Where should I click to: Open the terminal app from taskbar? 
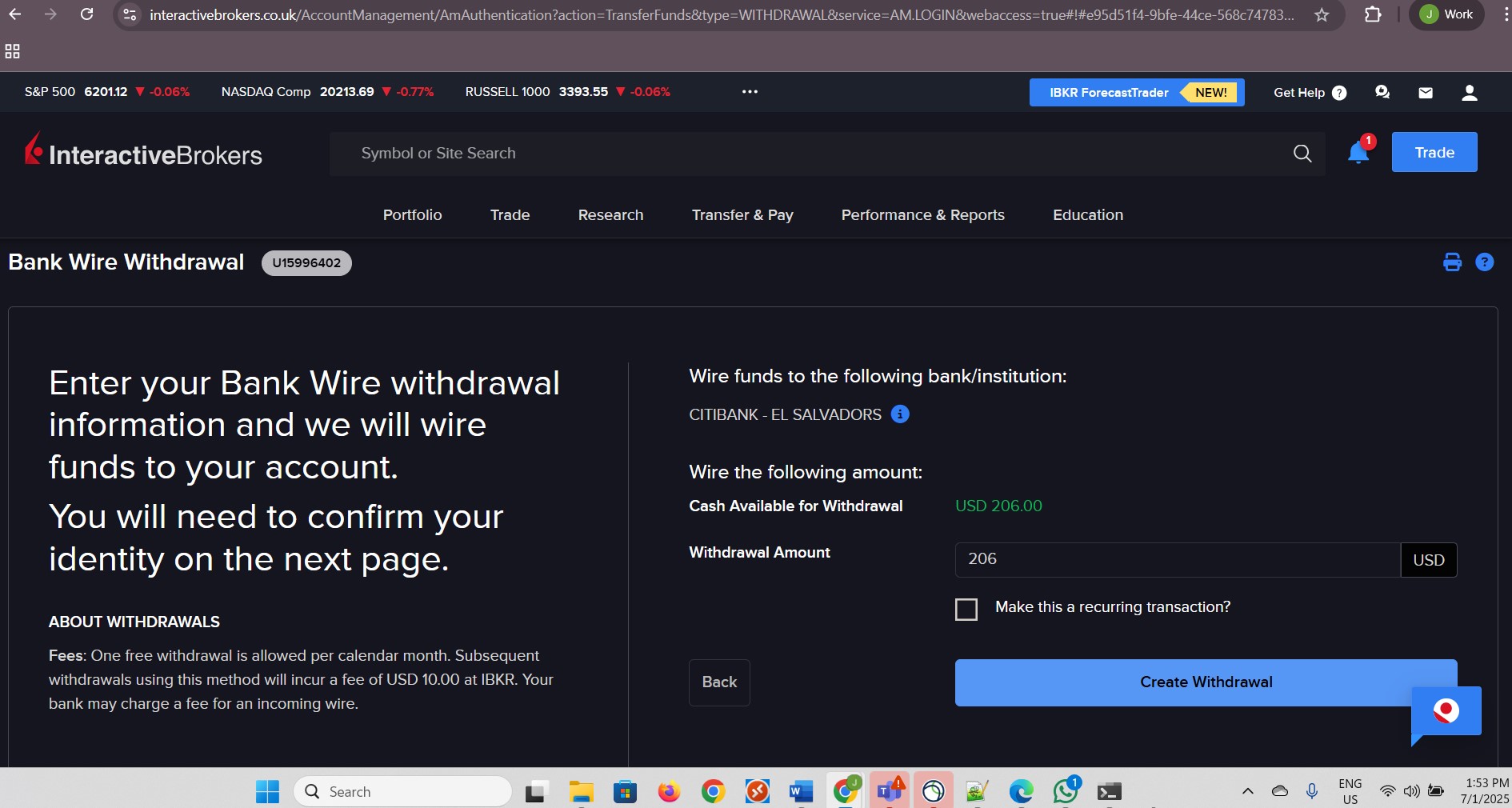(x=1109, y=791)
